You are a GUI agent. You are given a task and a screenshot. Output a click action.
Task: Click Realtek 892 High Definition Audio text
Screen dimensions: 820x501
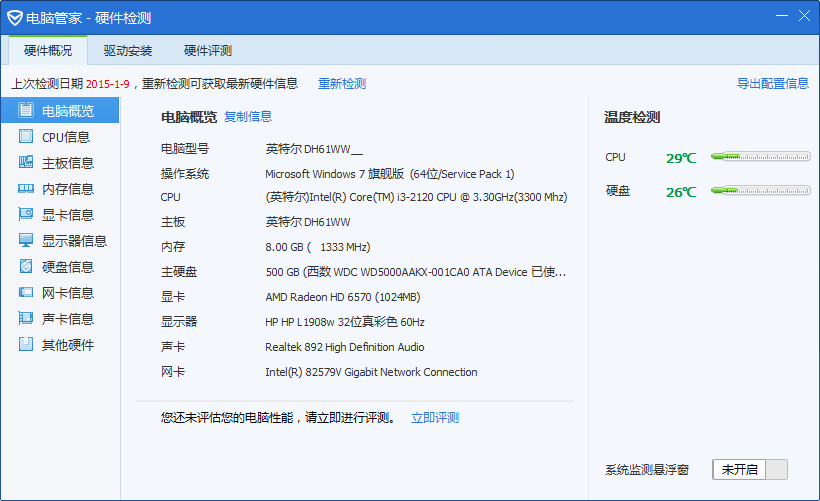point(345,347)
